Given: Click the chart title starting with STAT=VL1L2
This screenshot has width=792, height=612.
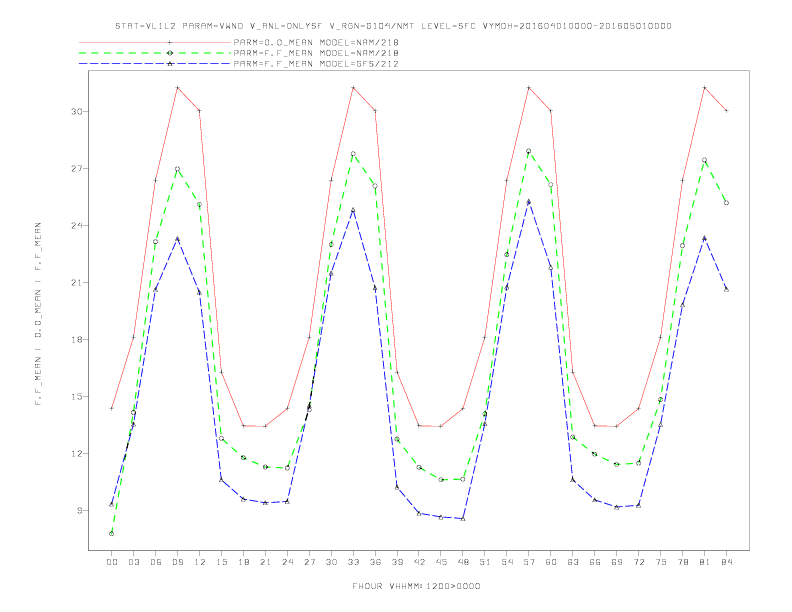Looking at the screenshot, I should click(393, 26).
